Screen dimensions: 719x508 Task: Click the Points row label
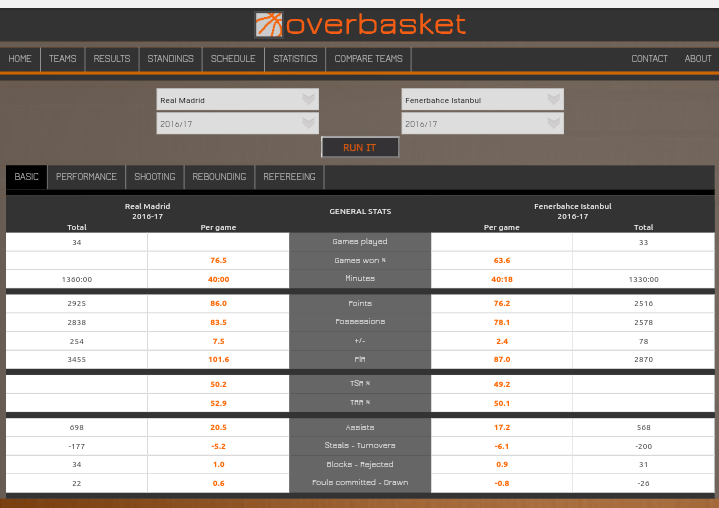(360, 304)
